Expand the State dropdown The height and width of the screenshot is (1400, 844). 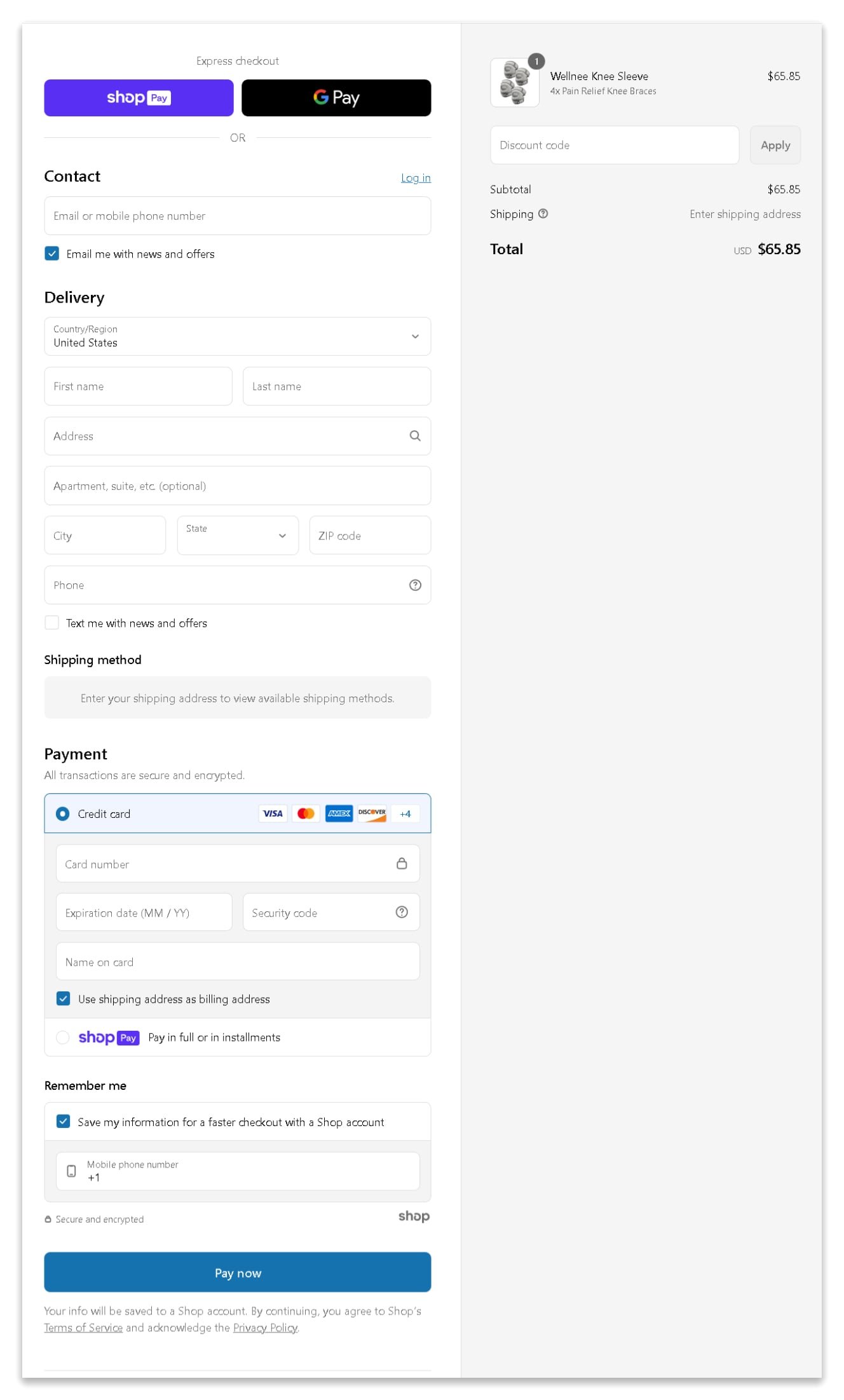(237, 535)
